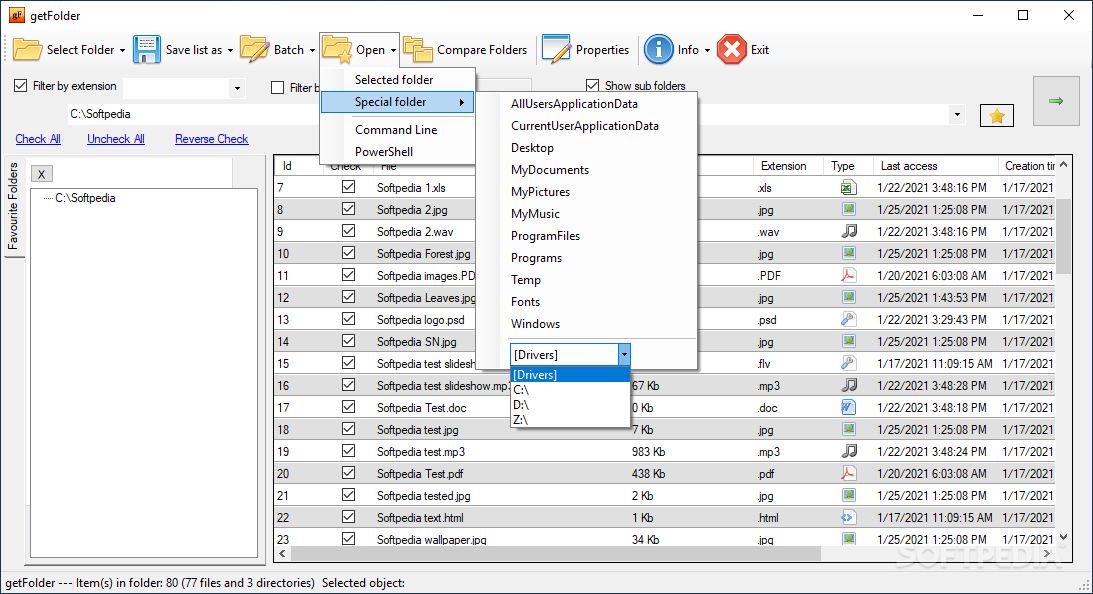Image resolution: width=1093 pixels, height=594 pixels.
Task: Toggle the Filter by extension checkbox
Action: point(21,86)
